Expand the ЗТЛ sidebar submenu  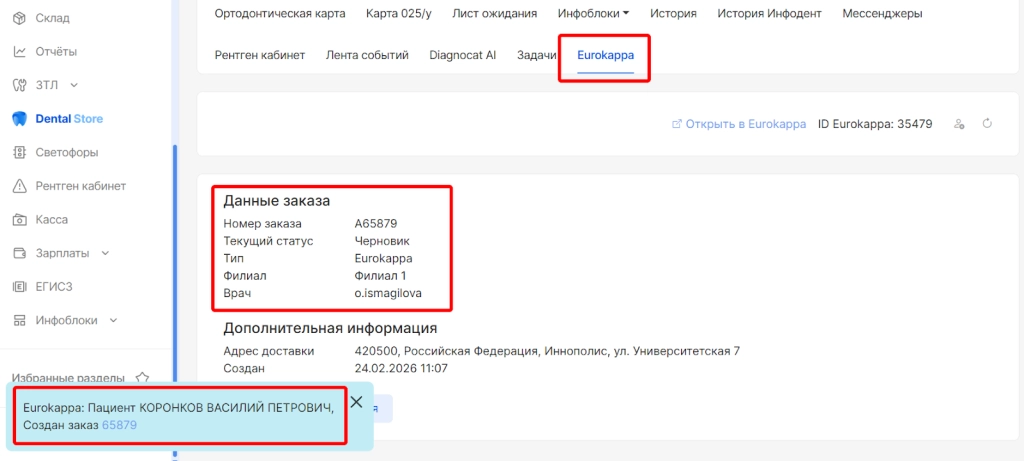74,85
